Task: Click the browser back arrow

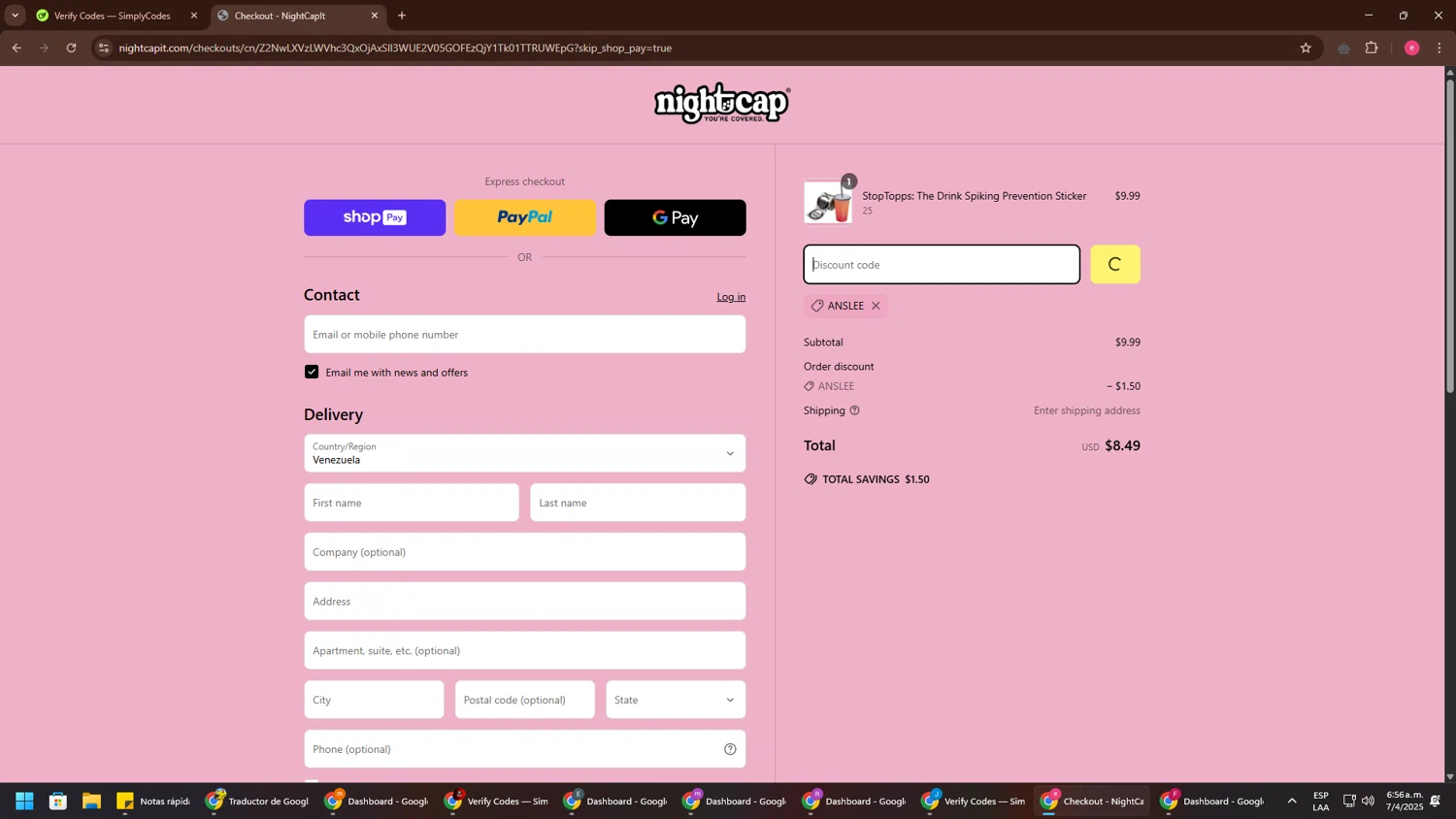Action: click(x=17, y=48)
